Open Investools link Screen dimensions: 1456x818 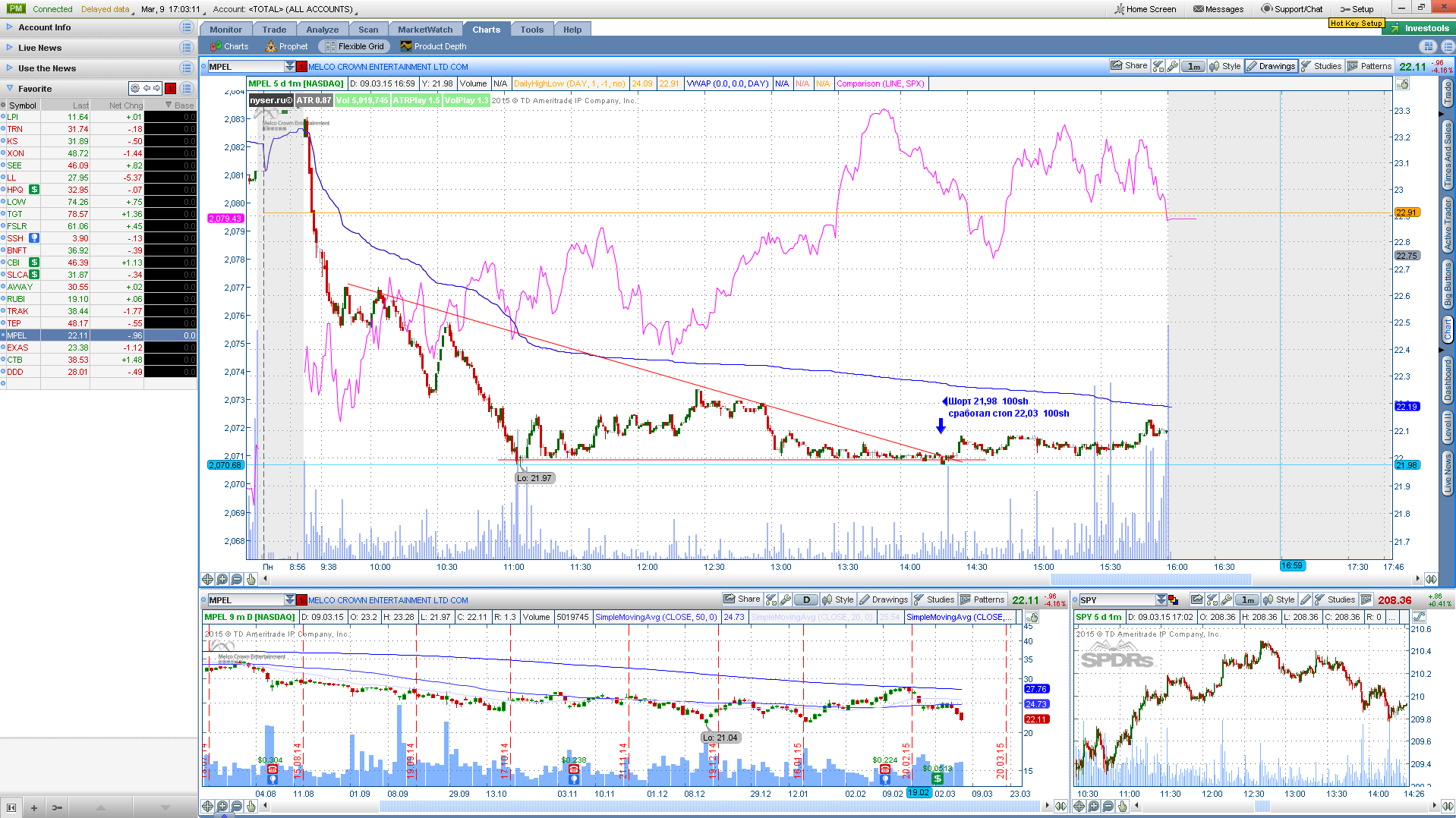pyautogui.click(x=1420, y=28)
